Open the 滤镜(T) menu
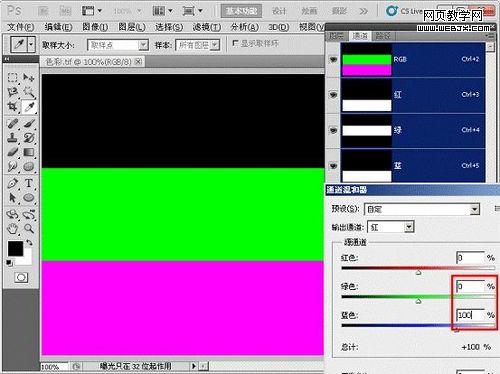The height and width of the screenshot is (374, 500). (x=207, y=27)
